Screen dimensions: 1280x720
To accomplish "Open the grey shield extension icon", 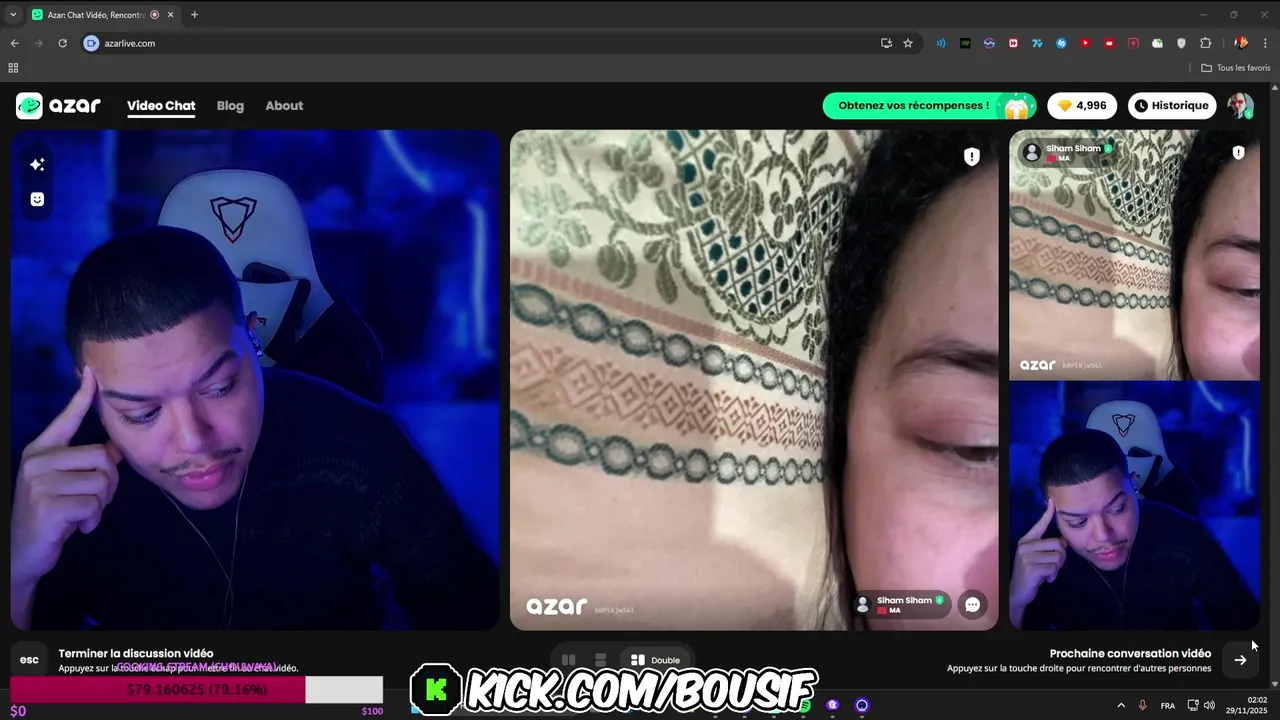I will click(x=1181, y=43).
